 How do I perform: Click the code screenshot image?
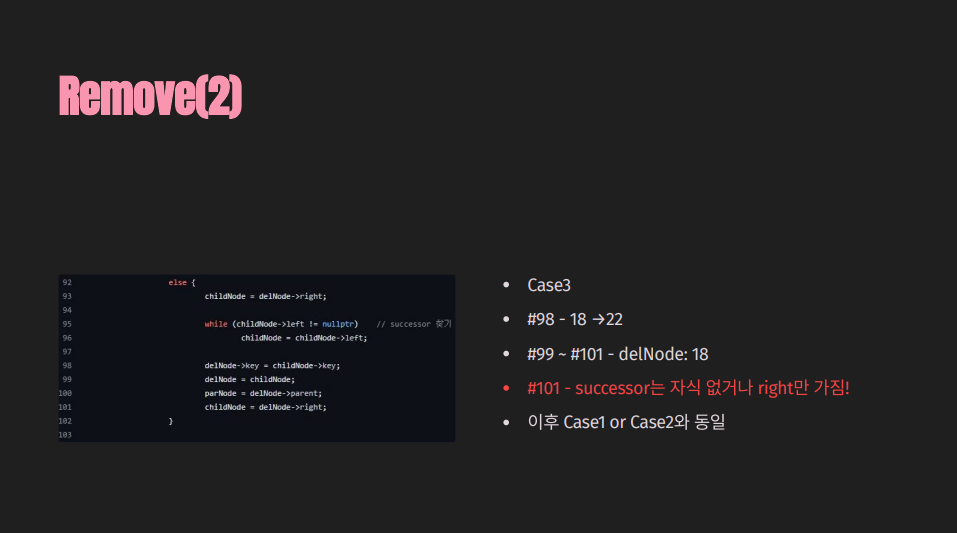tap(257, 358)
